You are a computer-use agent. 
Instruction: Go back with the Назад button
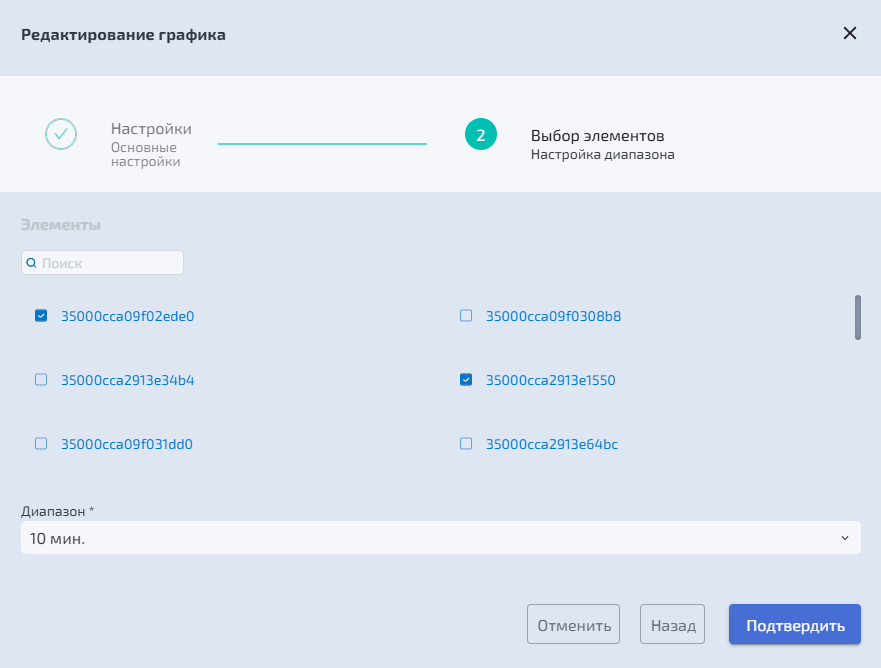[x=672, y=624]
